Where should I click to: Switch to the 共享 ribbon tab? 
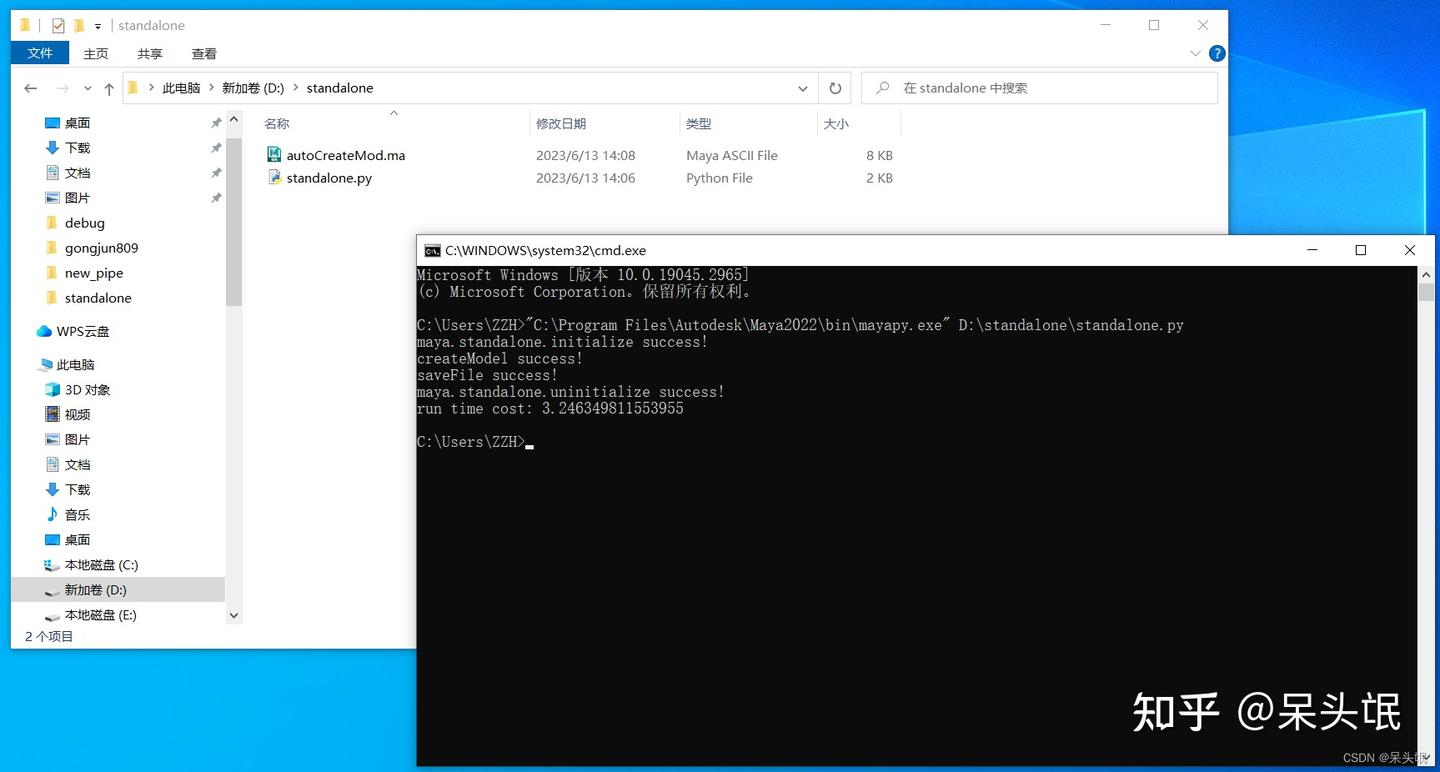click(150, 53)
